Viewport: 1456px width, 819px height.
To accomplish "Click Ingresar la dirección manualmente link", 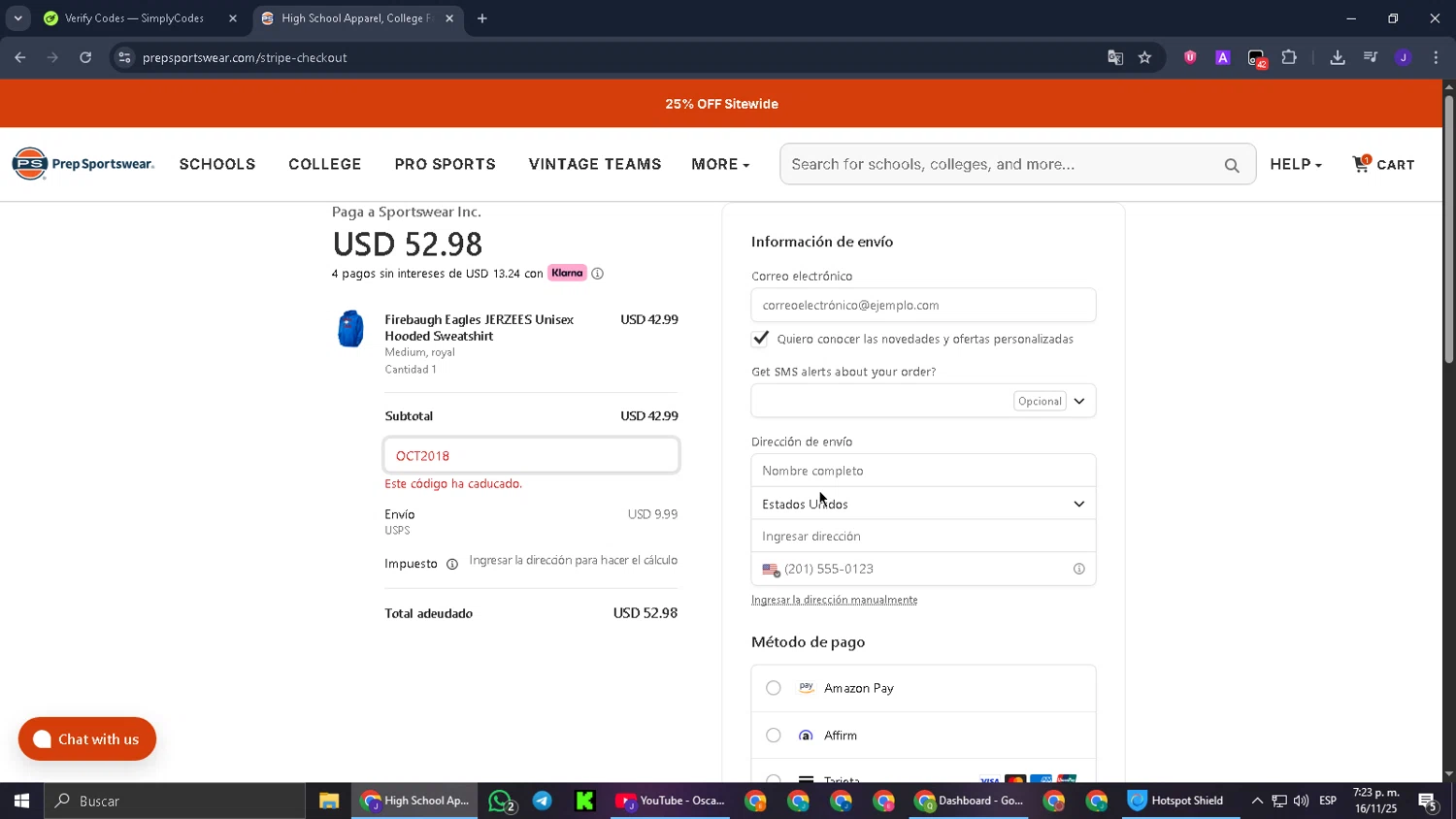I will point(834,600).
